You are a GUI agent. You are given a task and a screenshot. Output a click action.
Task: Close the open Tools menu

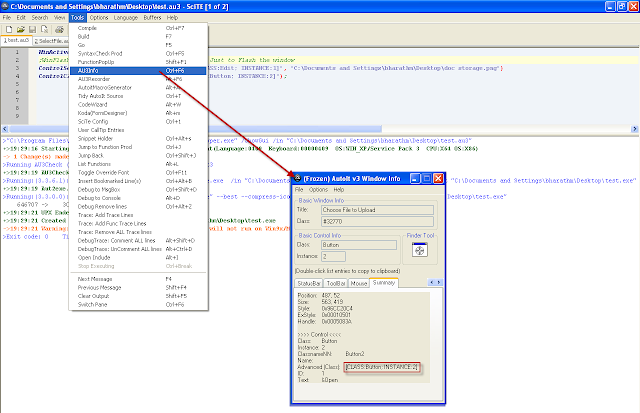click(77, 18)
